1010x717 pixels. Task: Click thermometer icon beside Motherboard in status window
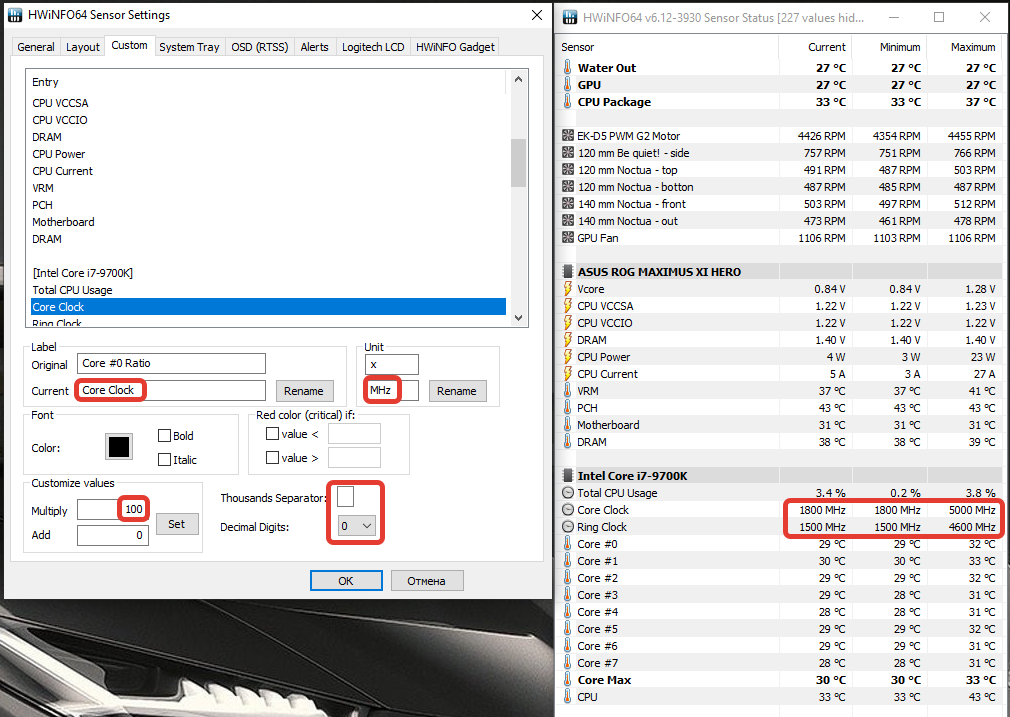(567, 425)
